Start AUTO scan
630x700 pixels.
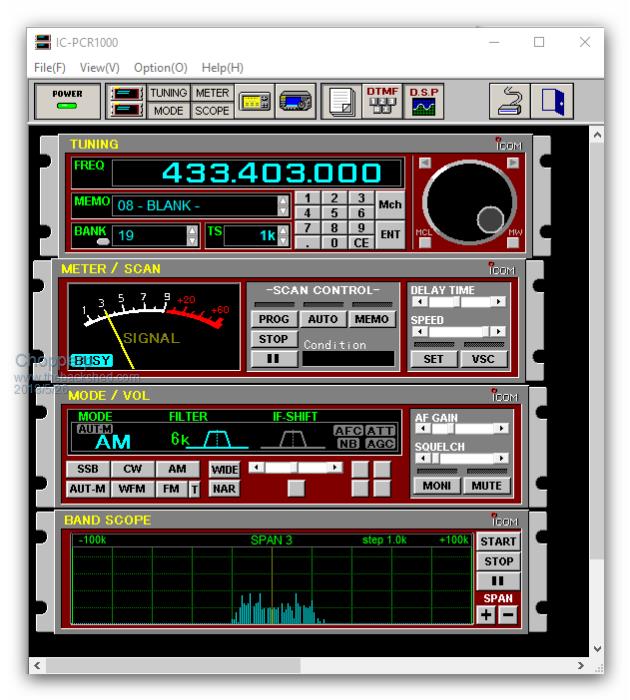[322, 319]
